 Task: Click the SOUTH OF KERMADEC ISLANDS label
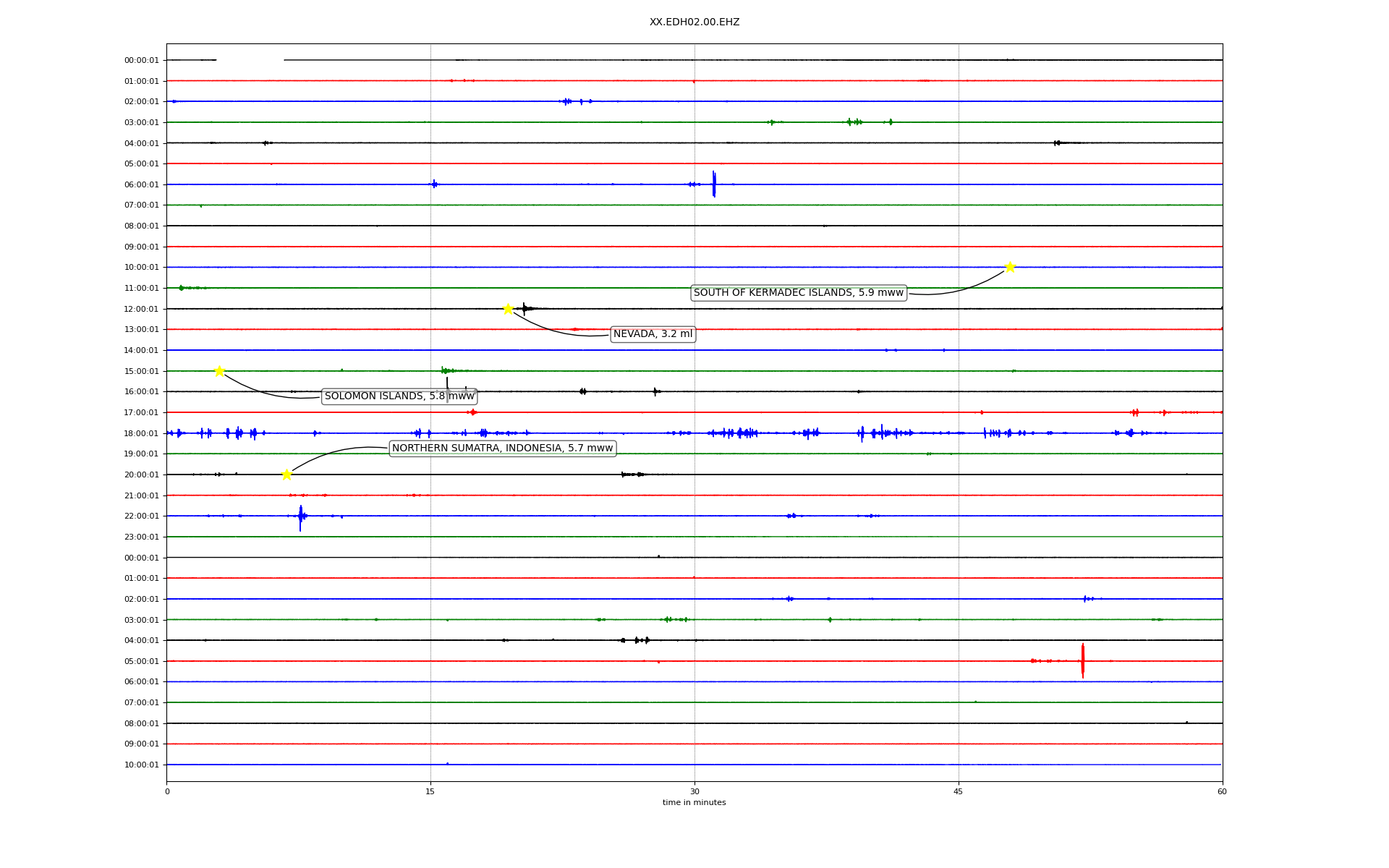tap(798, 293)
